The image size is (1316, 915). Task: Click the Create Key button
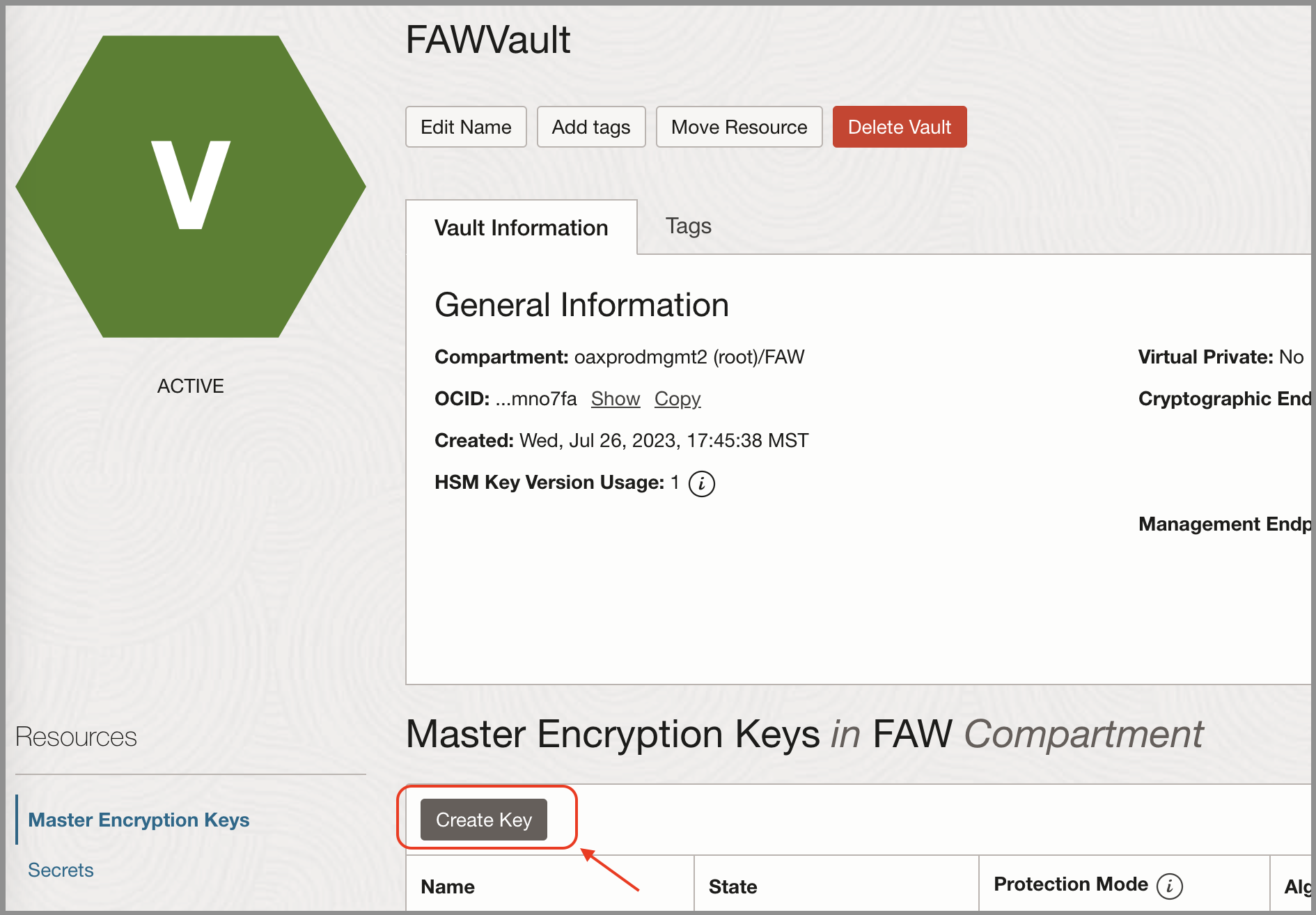click(483, 820)
